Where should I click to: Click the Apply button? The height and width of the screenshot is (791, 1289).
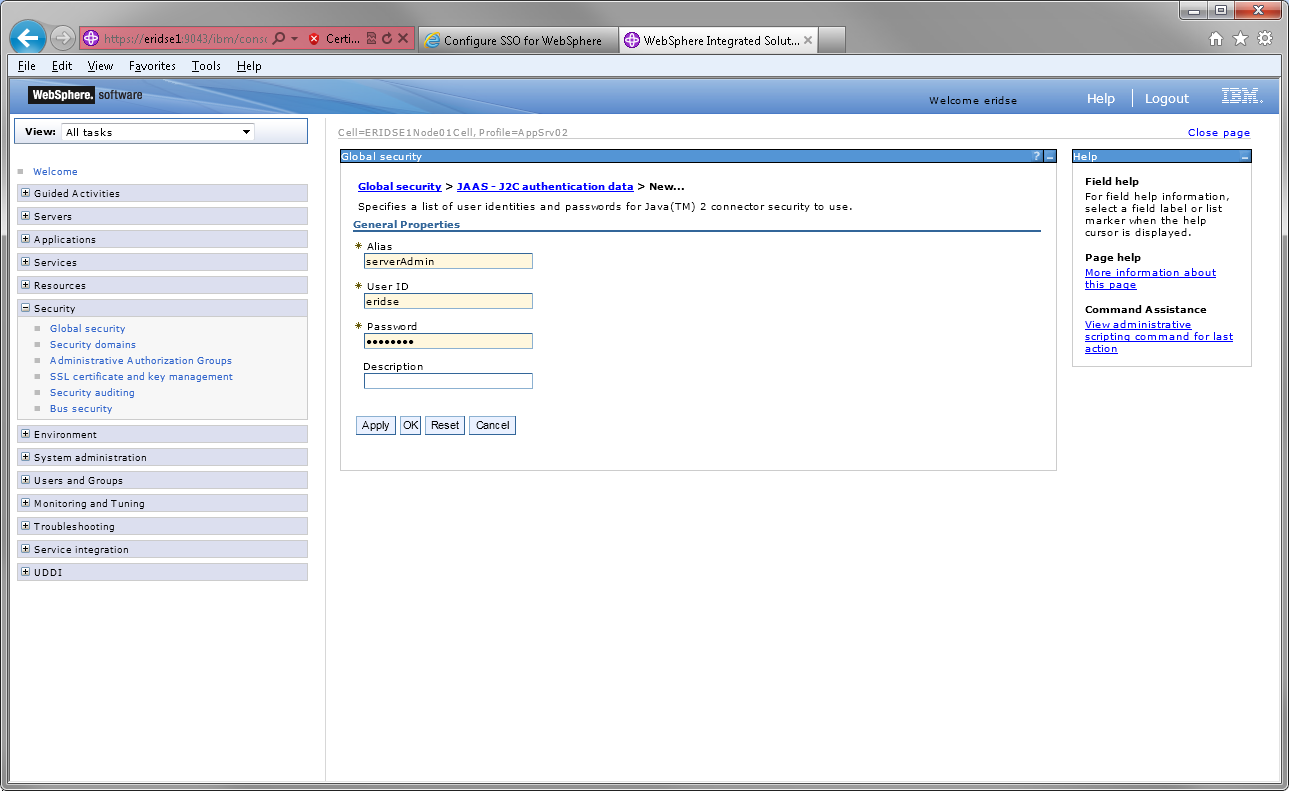tap(375, 425)
